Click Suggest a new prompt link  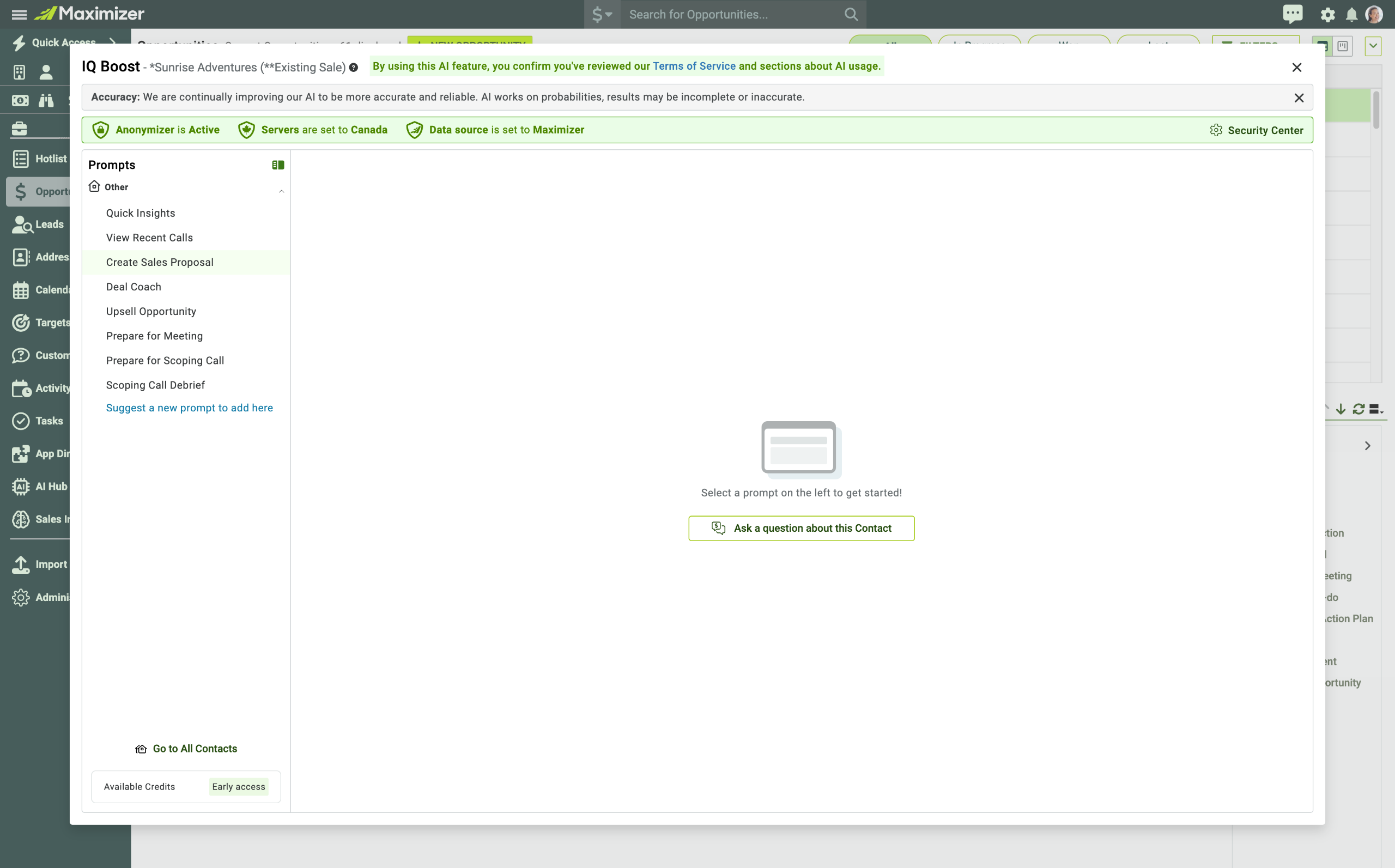189,408
